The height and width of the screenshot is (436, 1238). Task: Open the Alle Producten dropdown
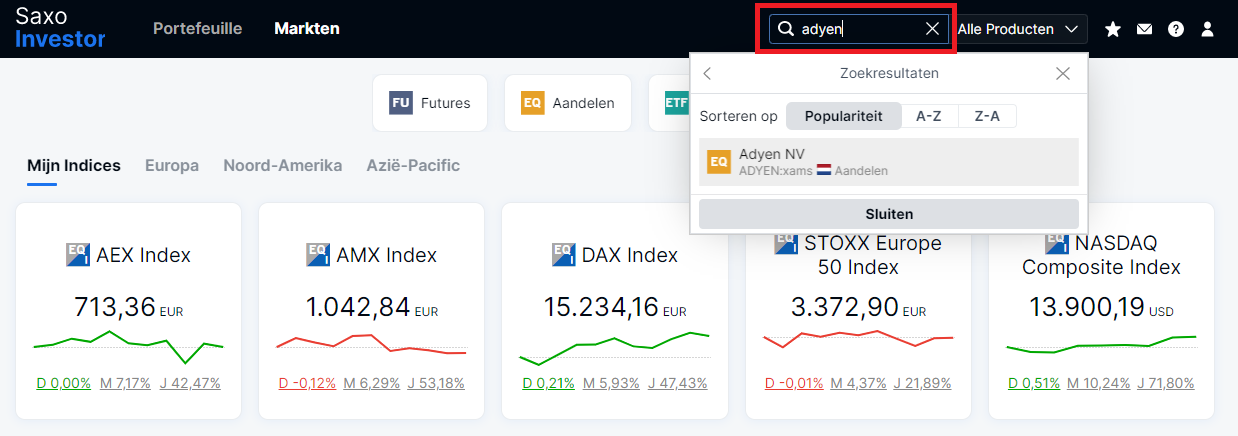point(1021,29)
